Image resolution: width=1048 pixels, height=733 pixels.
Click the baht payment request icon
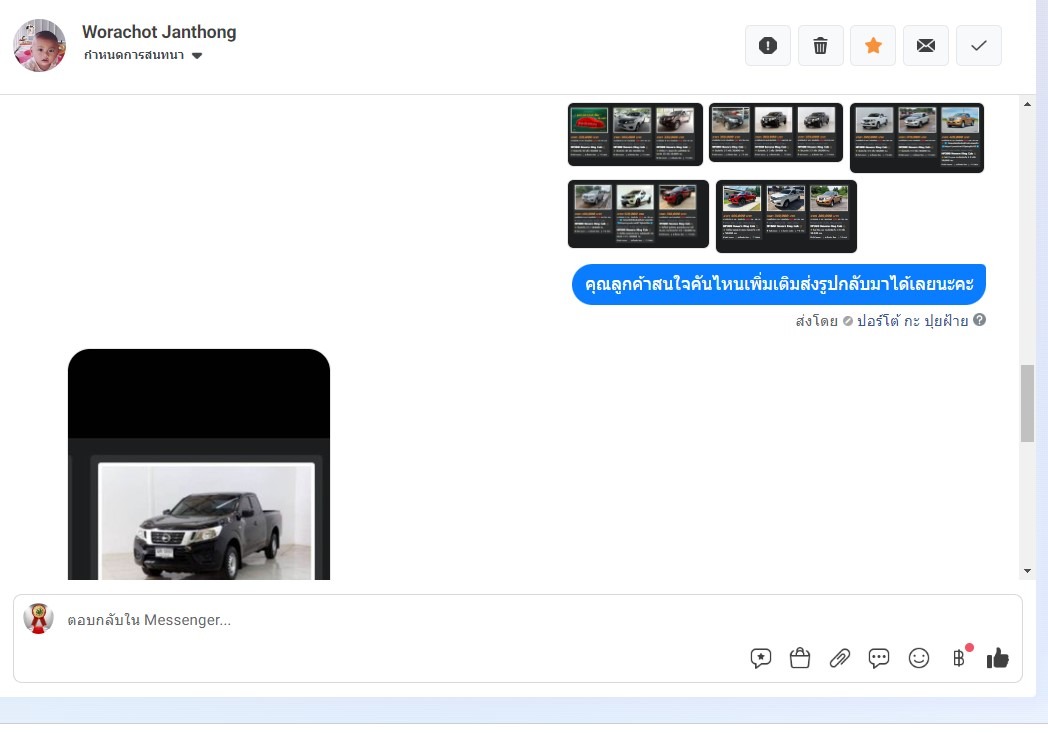[x=959, y=658]
